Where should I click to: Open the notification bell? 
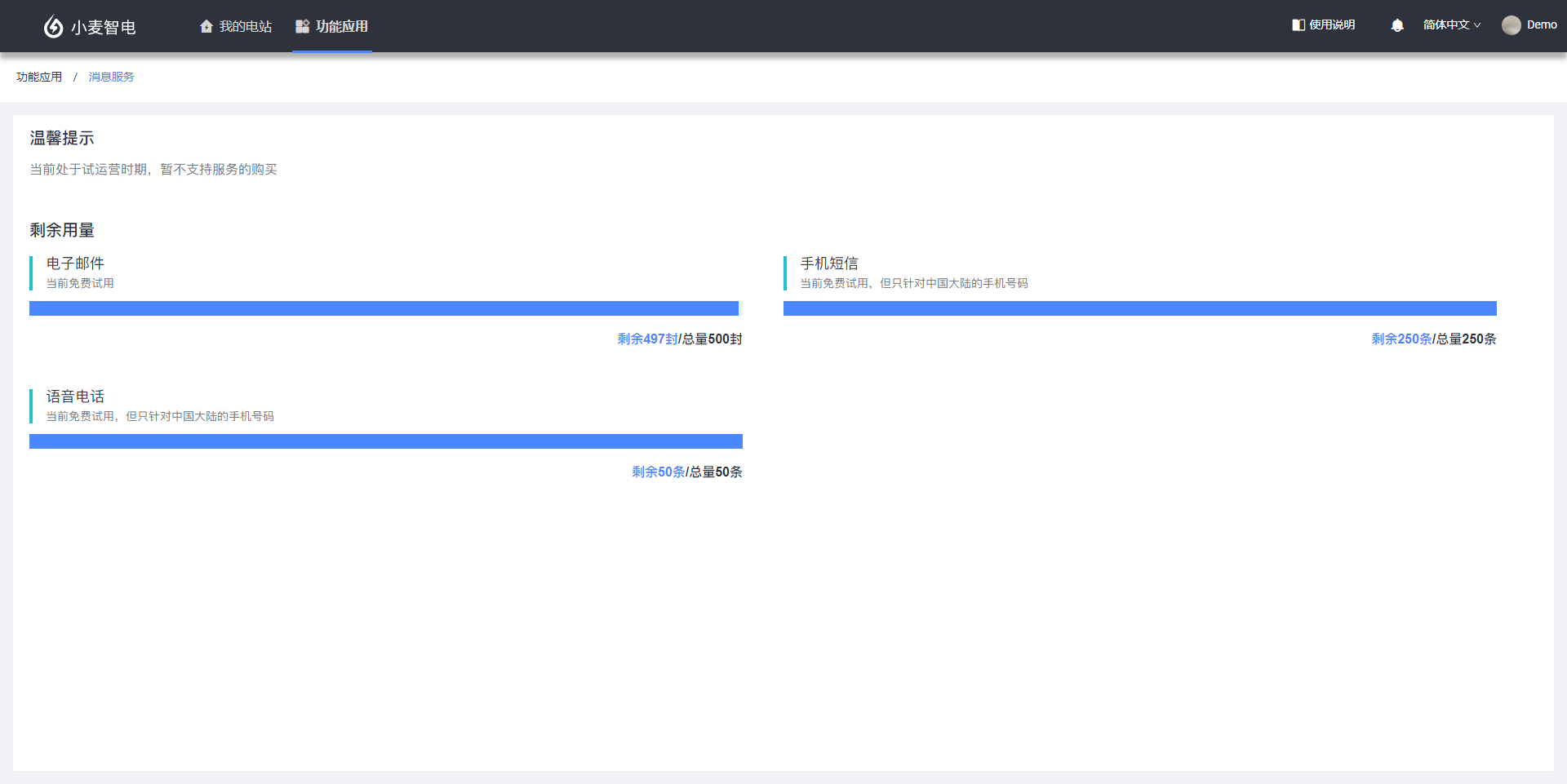click(x=1397, y=25)
